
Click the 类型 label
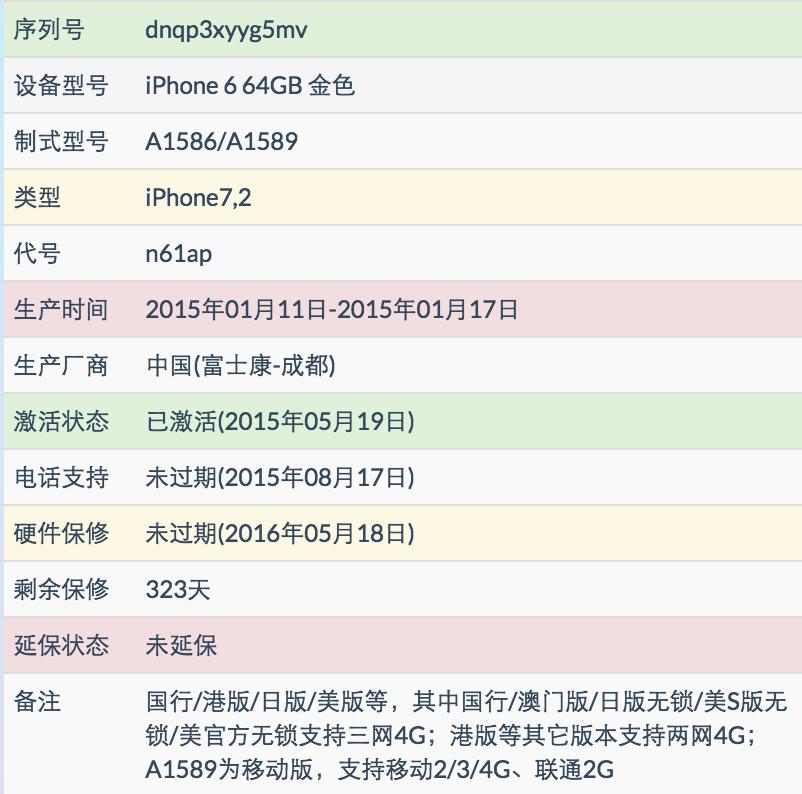37,197
